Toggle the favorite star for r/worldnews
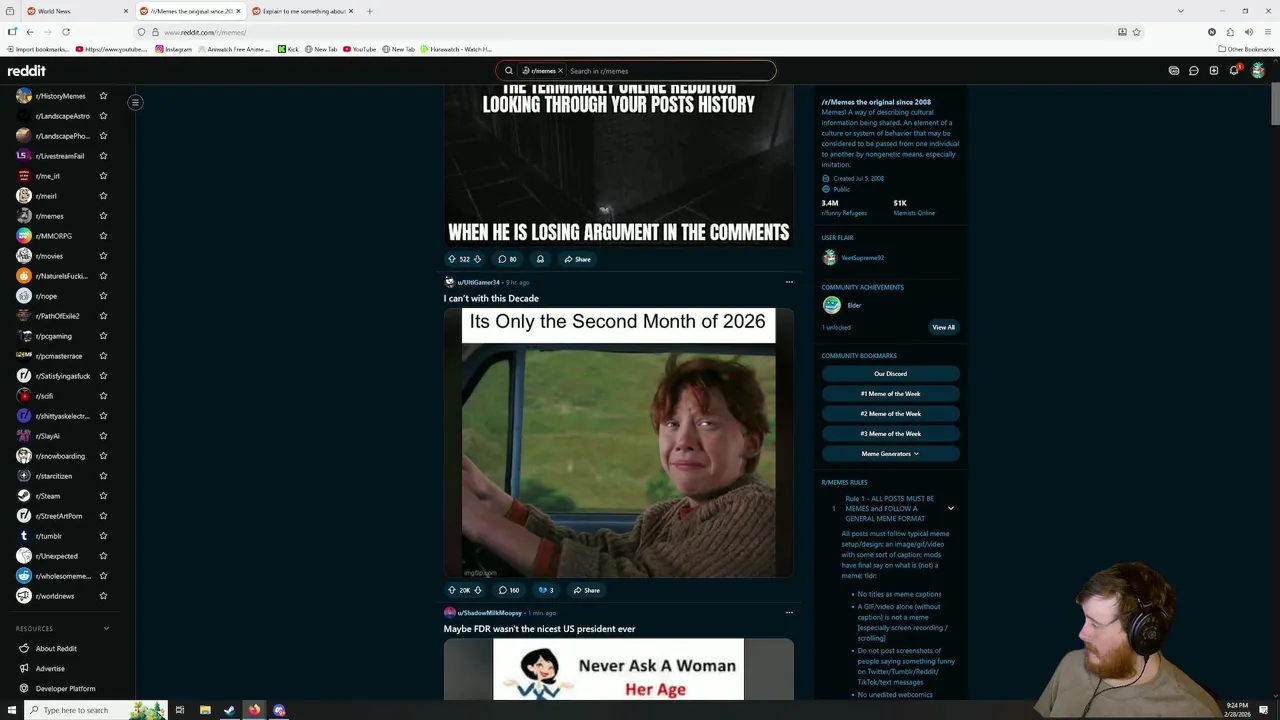 [x=103, y=596]
